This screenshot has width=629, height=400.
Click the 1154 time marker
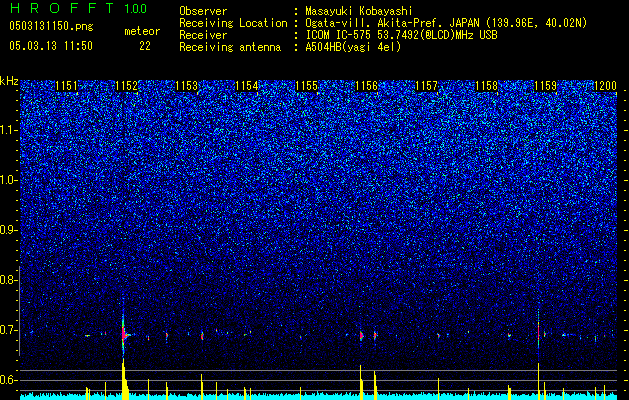246,86
